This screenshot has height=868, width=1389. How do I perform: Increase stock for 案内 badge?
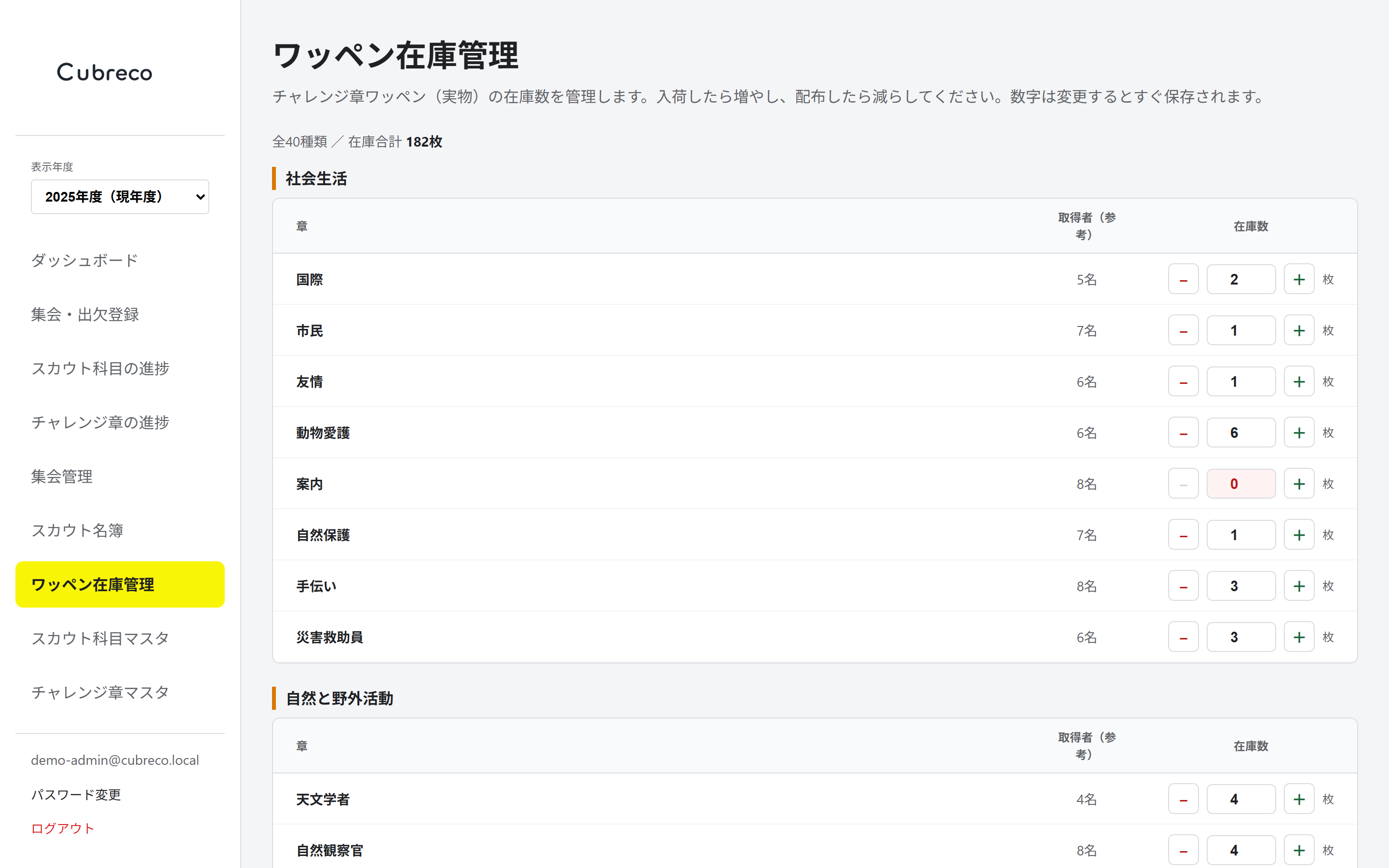tap(1299, 483)
